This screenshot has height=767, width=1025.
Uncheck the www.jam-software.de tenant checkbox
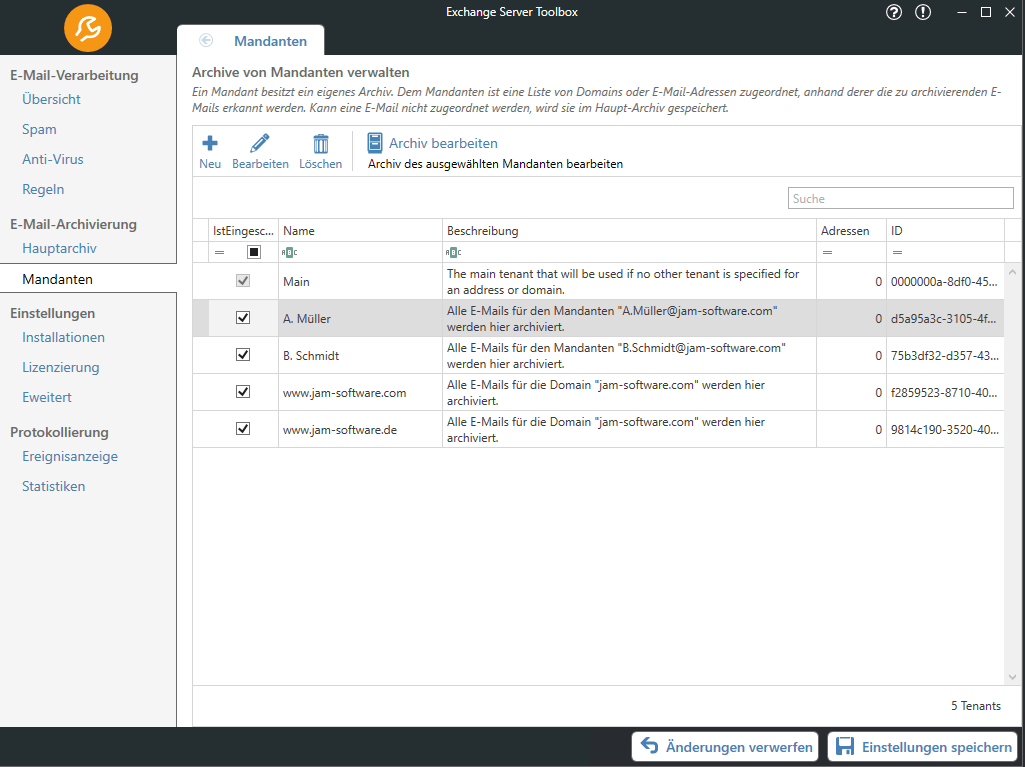pos(243,429)
